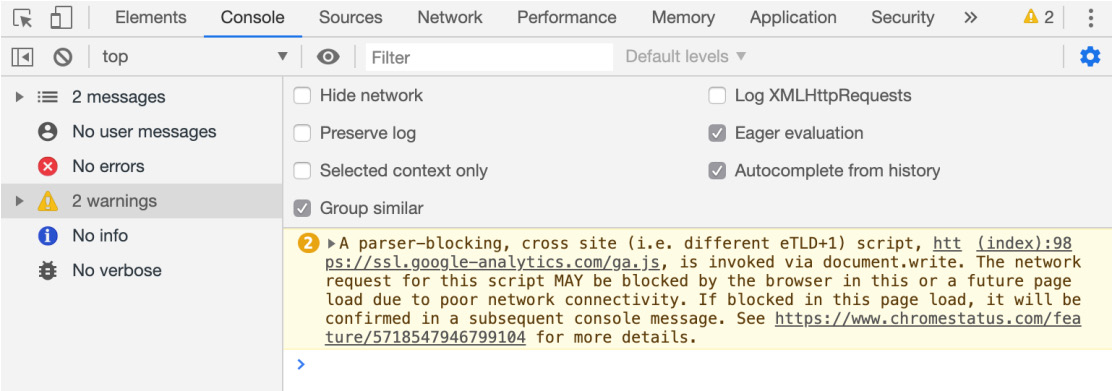This screenshot has height=391, width=1112.
Task: Uncheck the Eager evaluation checkbox
Action: point(718,133)
